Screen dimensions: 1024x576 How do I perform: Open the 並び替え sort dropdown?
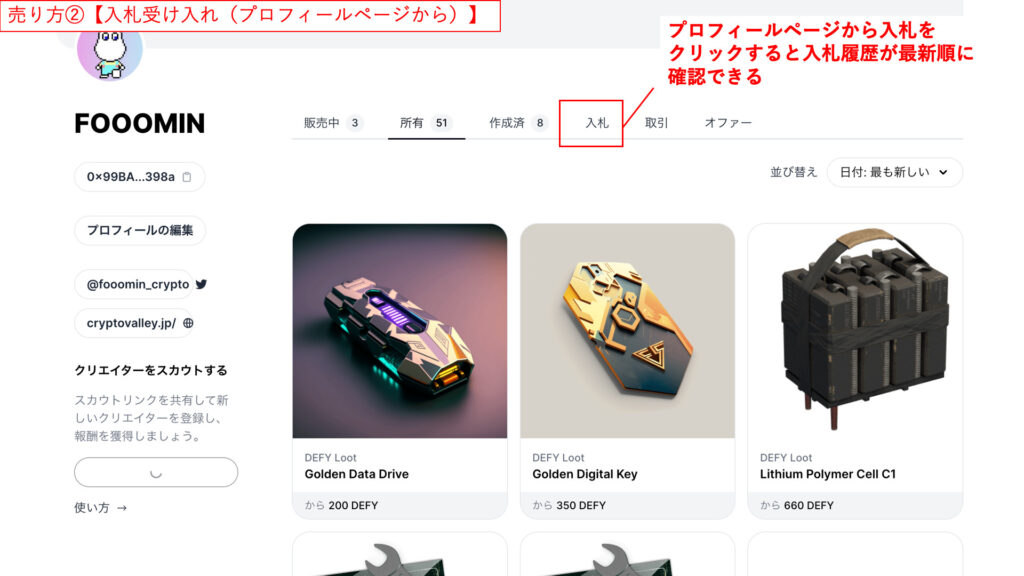[895, 172]
